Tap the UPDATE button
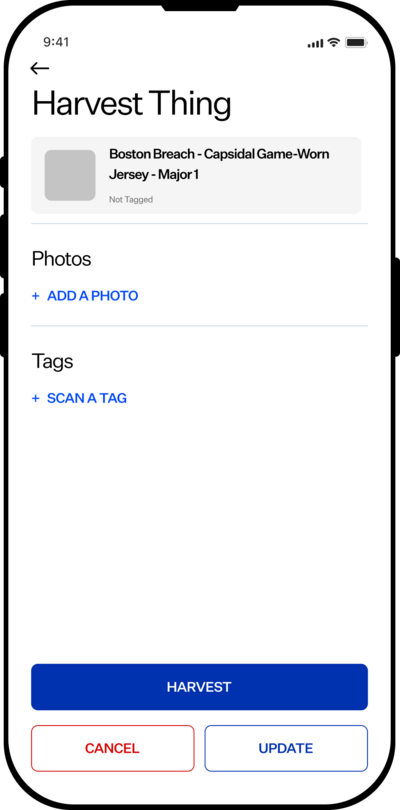400x810 pixels. 286,749
